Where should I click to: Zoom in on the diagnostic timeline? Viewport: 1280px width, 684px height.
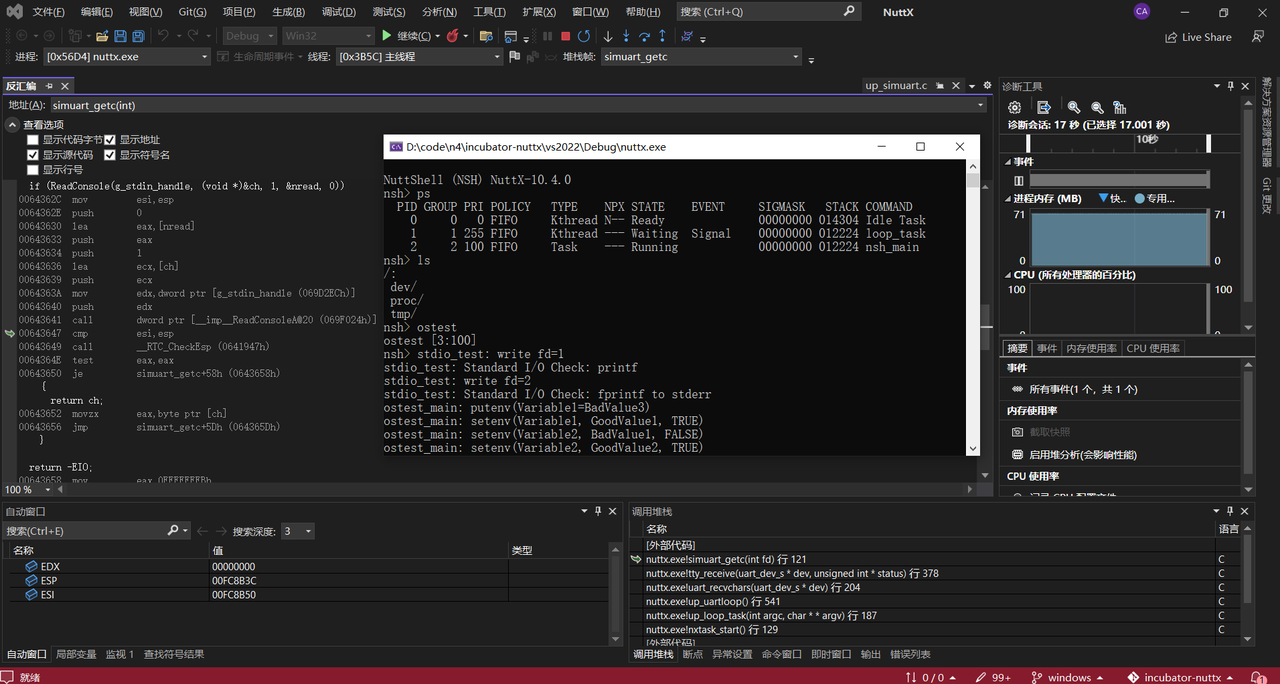pyautogui.click(x=1074, y=107)
